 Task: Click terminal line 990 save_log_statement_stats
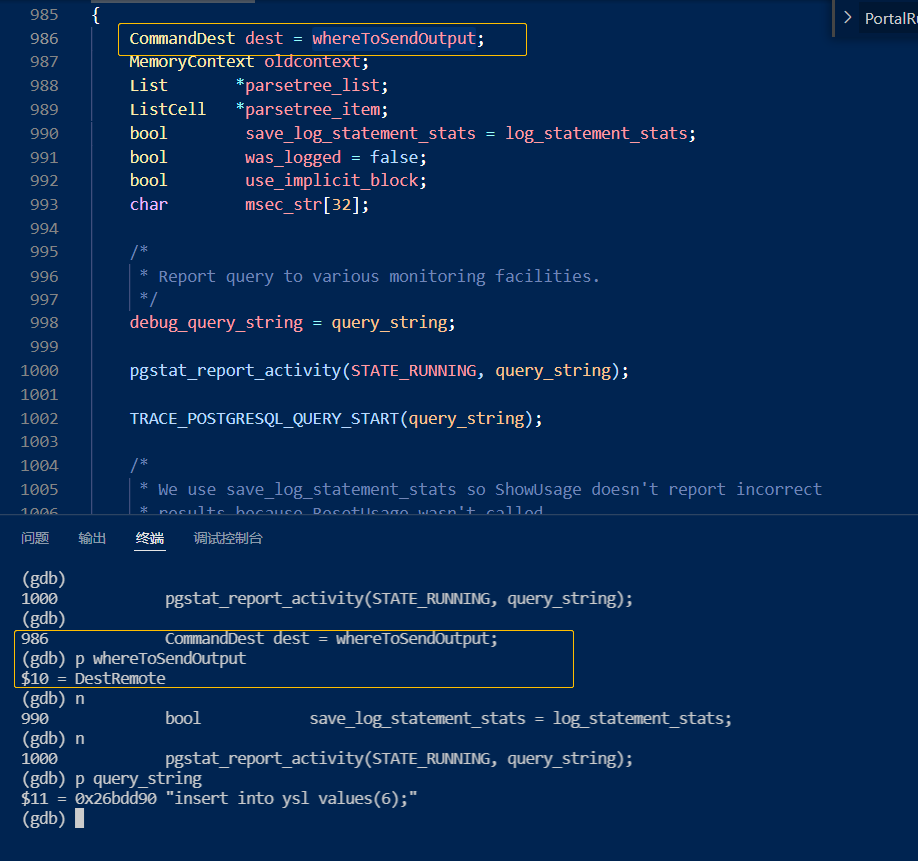pos(376,718)
